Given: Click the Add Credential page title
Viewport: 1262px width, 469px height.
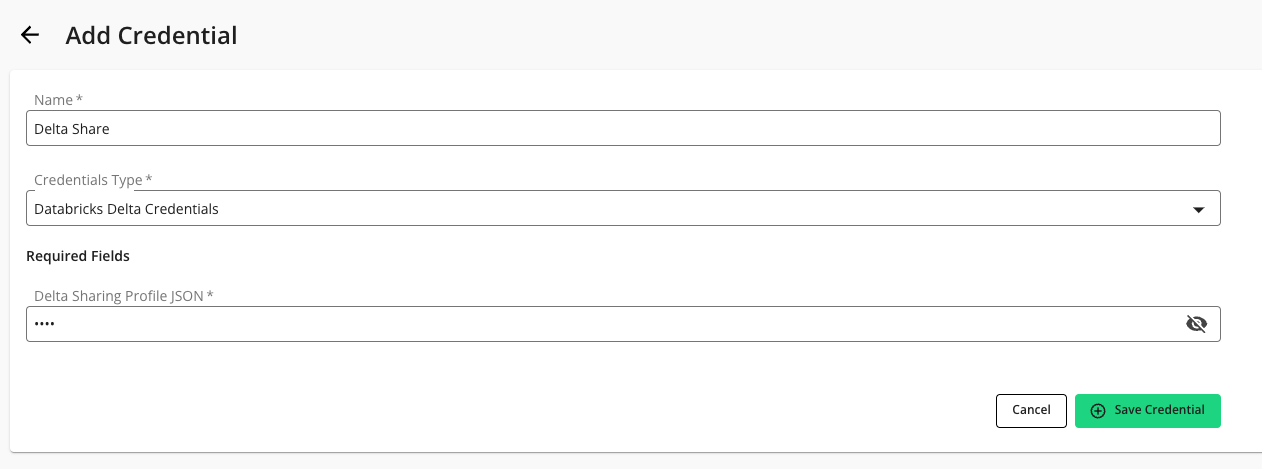Looking at the screenshot, I should point(151,36).
